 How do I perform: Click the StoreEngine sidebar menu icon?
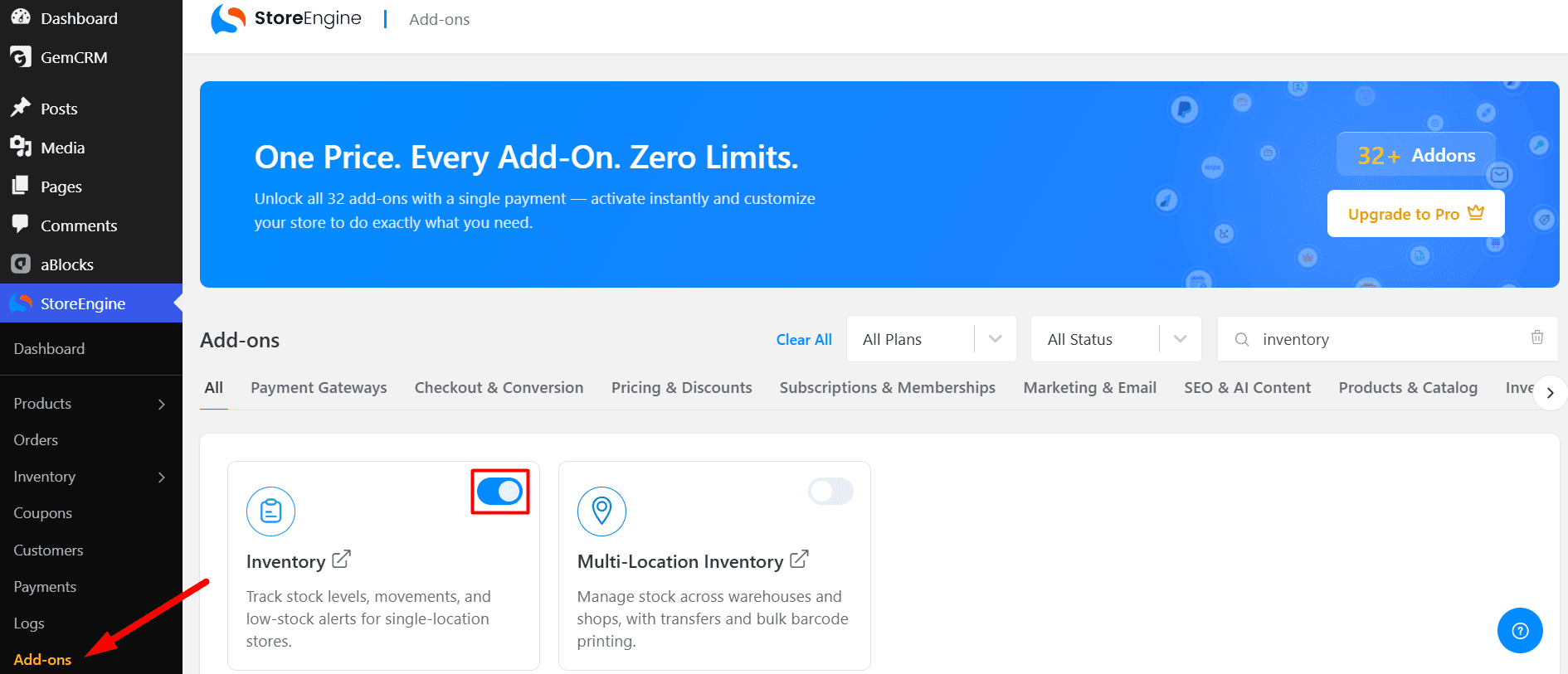point(21,303)
